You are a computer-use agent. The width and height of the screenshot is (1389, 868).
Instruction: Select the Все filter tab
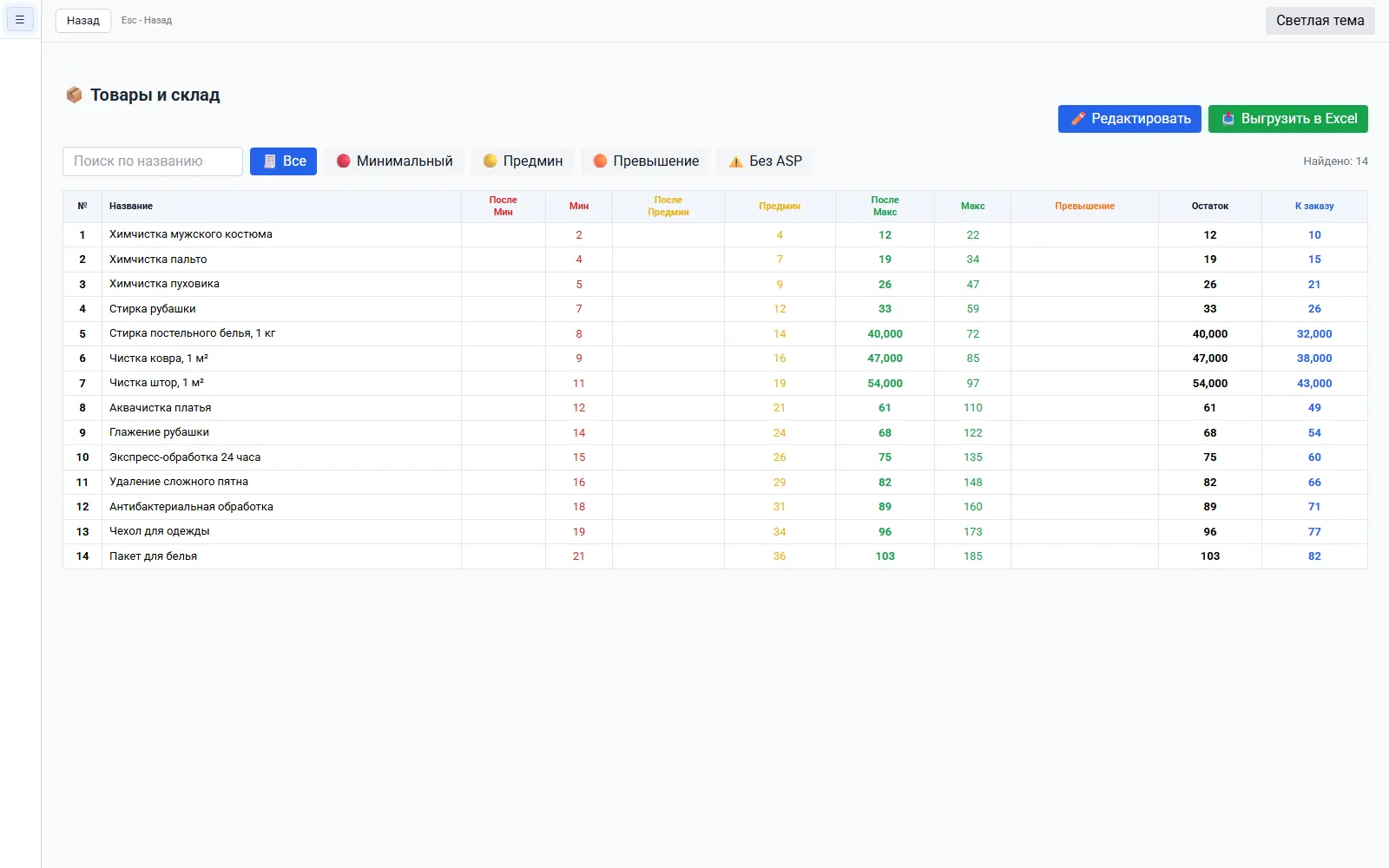point(284,161)
